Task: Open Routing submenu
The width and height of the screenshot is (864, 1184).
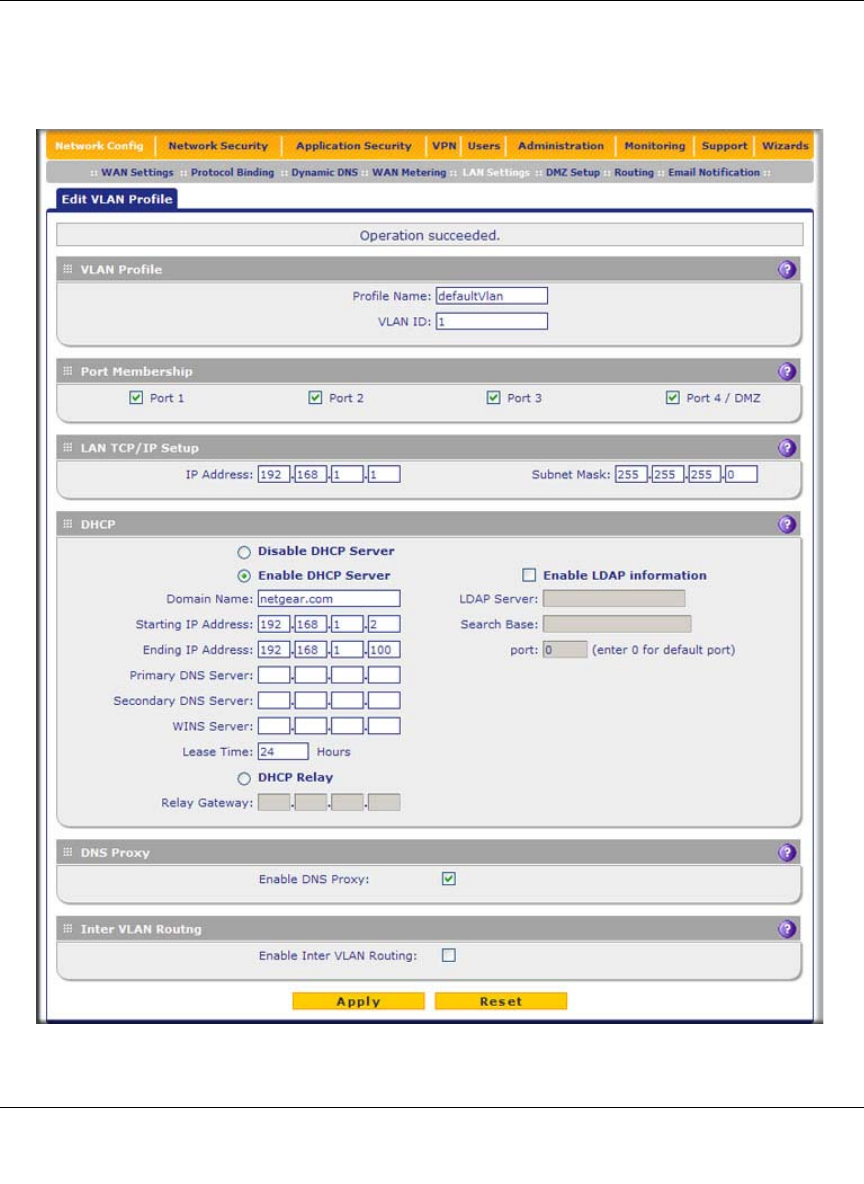Action: tap(634, 172)
